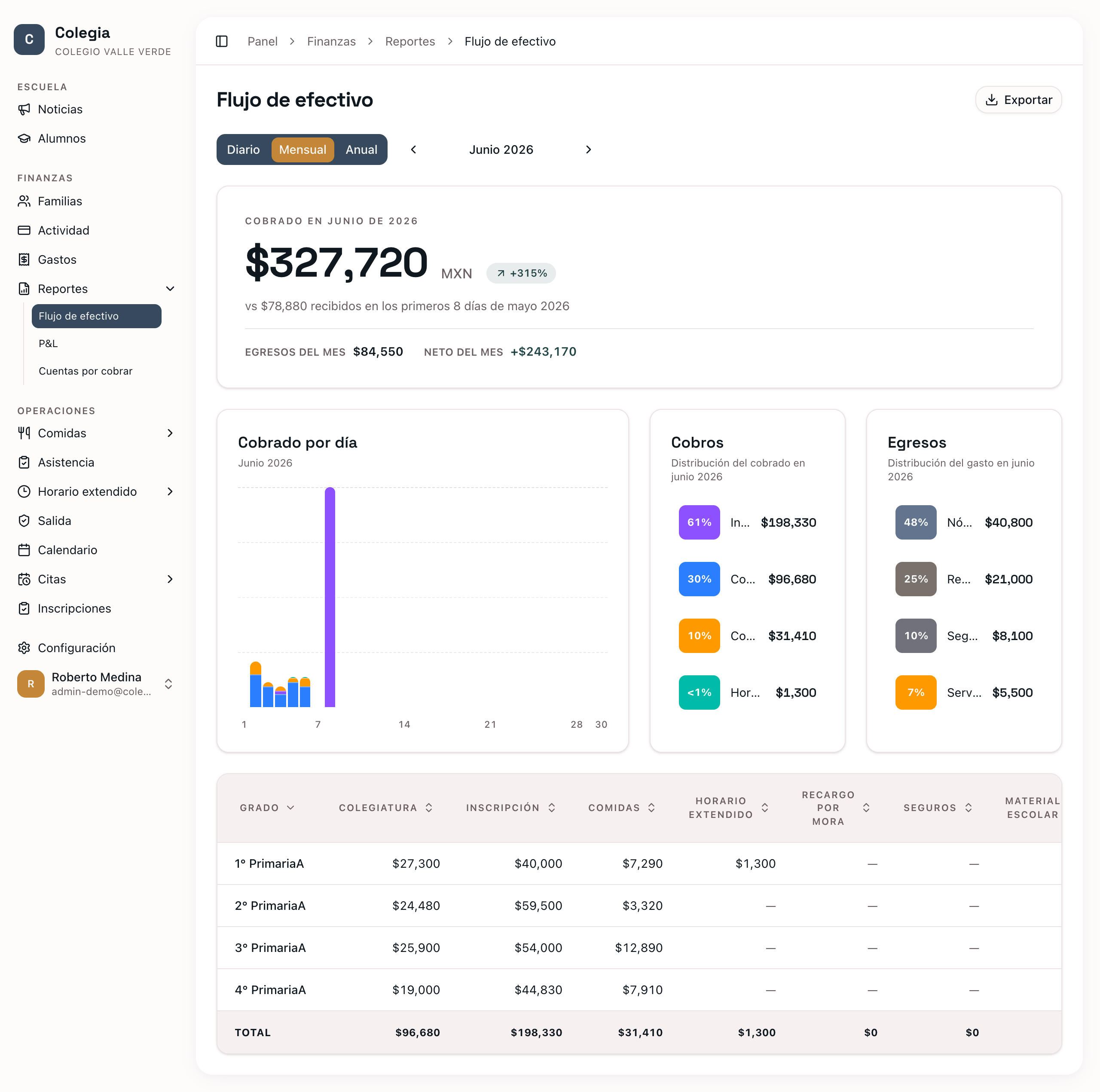Go to next month arrow
The width and height of the screenshot is (1100, 1092).
(x=589, y=150)
